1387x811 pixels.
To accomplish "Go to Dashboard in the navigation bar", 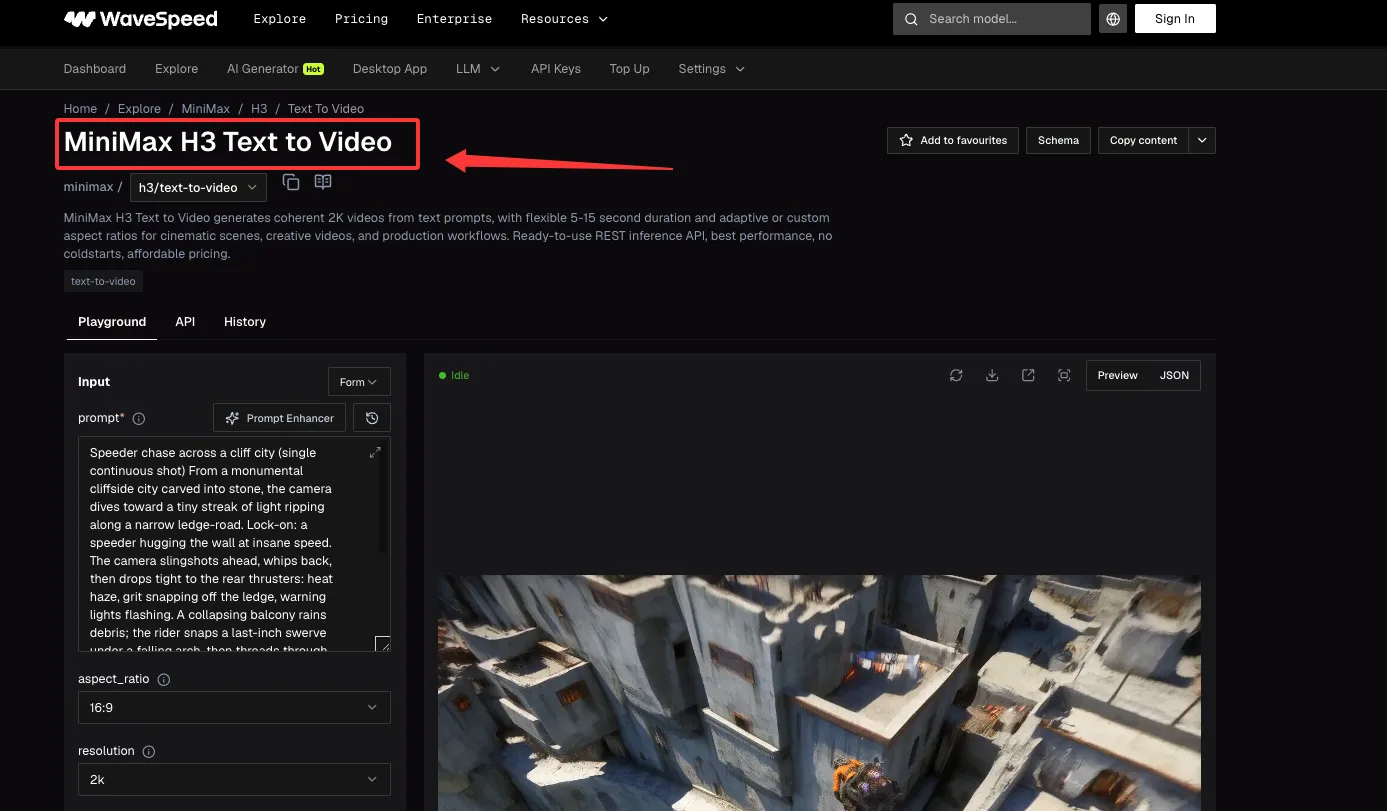I will tap(95, 69).
